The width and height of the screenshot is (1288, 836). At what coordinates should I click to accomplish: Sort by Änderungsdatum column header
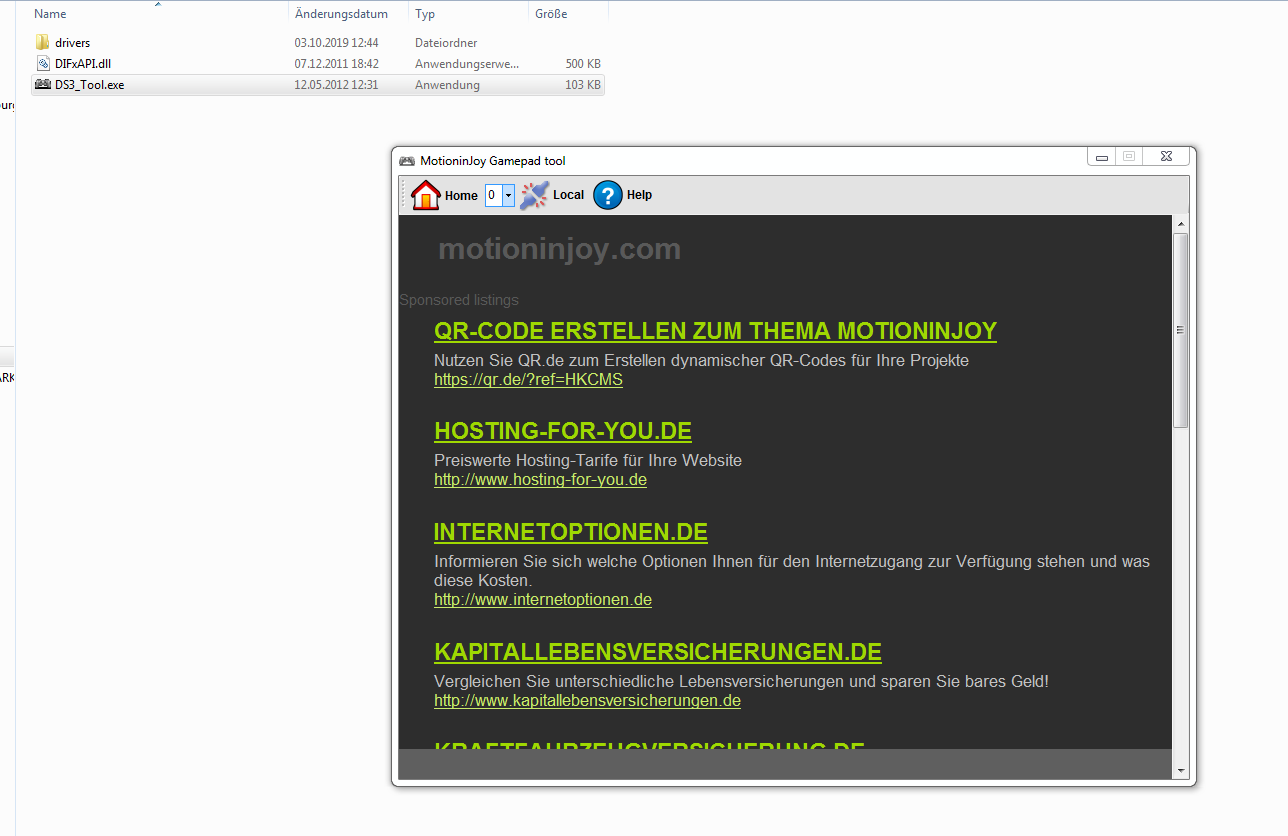pyautogui.click(x=341, y=14)
